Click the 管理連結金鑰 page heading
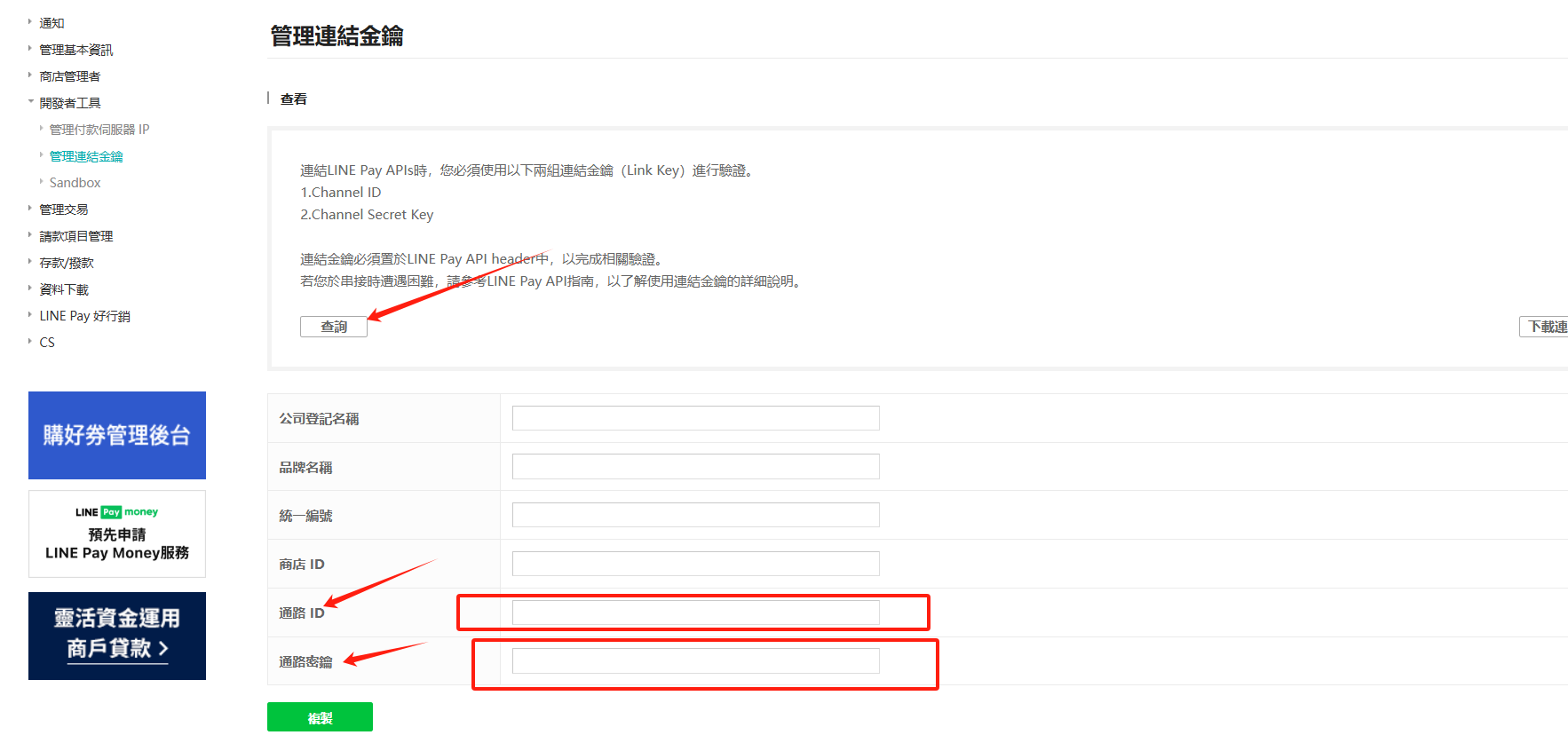The height and width of the screenshot is (743, 1568). coord(337,36)
